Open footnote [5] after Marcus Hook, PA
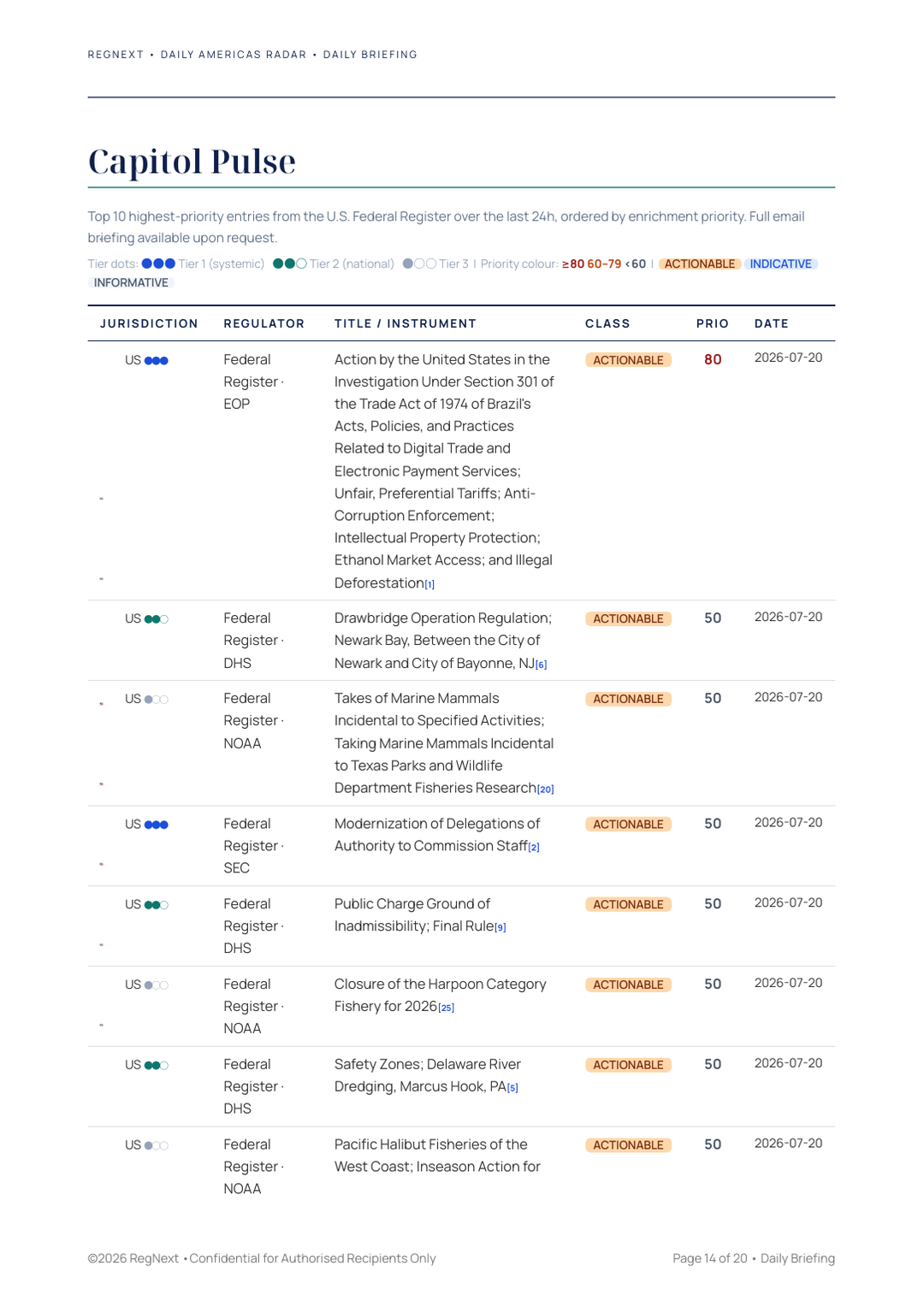The height and width of the screenshot is (1307, 924). (512, 1088)
